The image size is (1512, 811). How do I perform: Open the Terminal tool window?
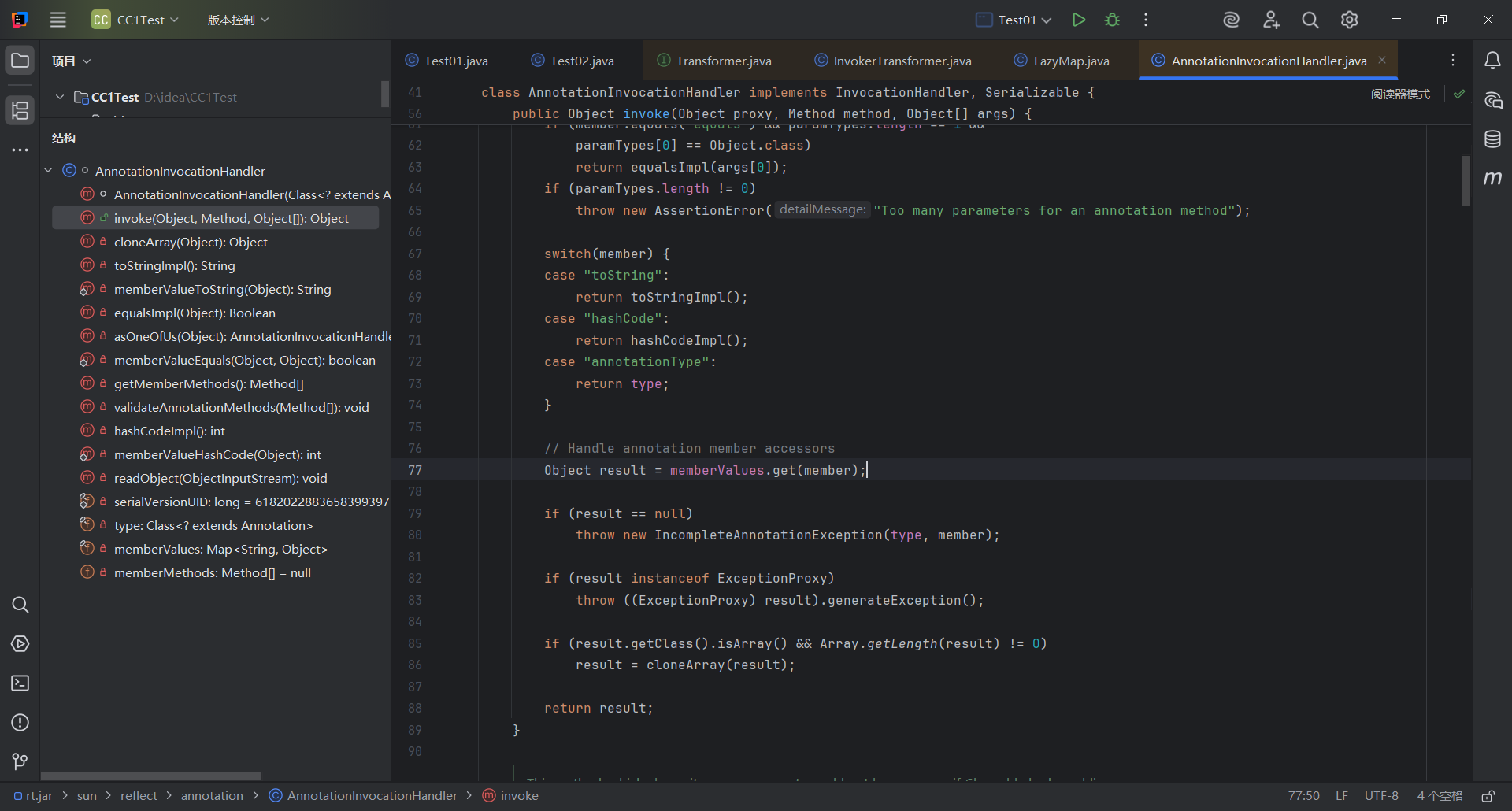tap(20, 683)
